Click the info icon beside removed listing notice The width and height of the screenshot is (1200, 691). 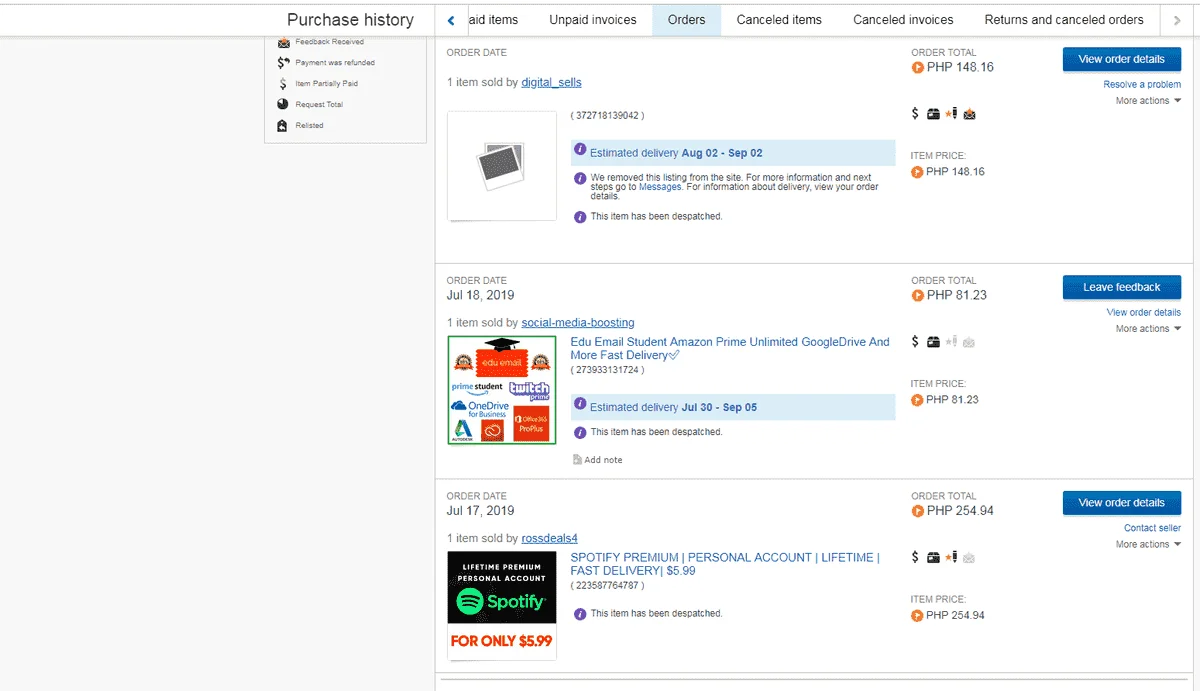(x=580, y=178)
